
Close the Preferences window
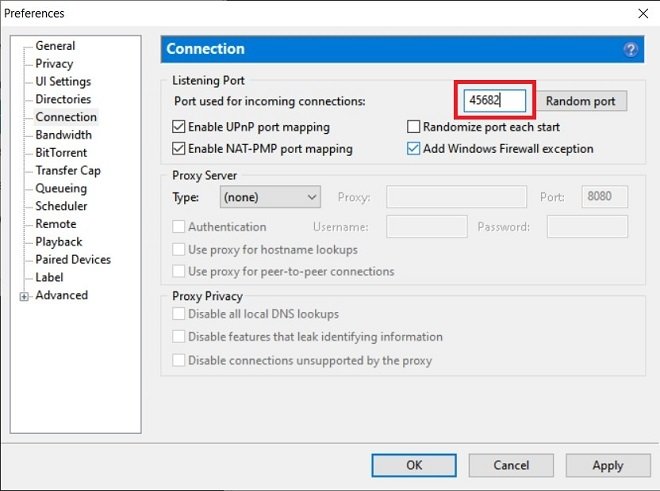pyautogui.click(x=643, y=13)
